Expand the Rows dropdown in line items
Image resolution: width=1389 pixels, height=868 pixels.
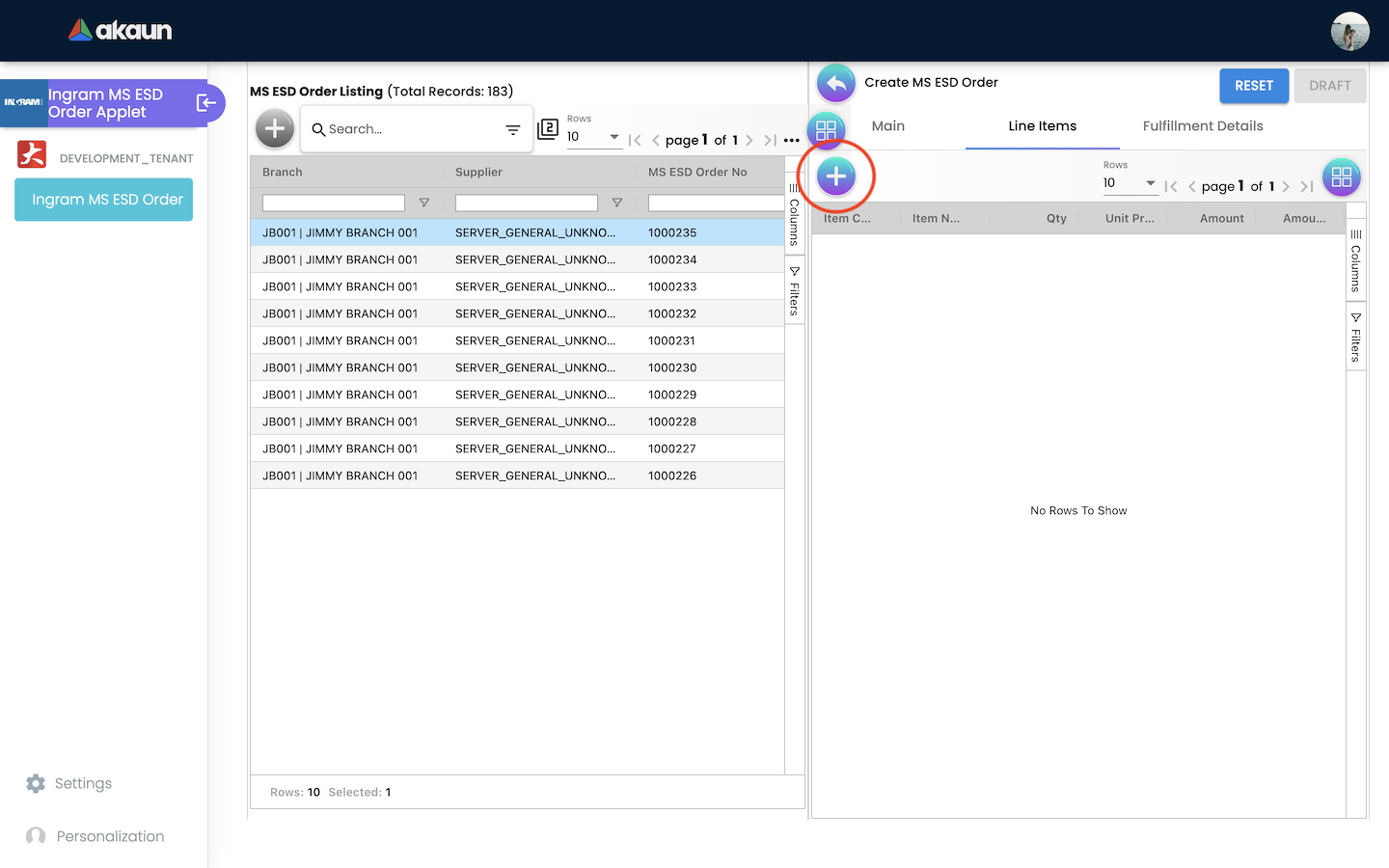[1130, 183]
